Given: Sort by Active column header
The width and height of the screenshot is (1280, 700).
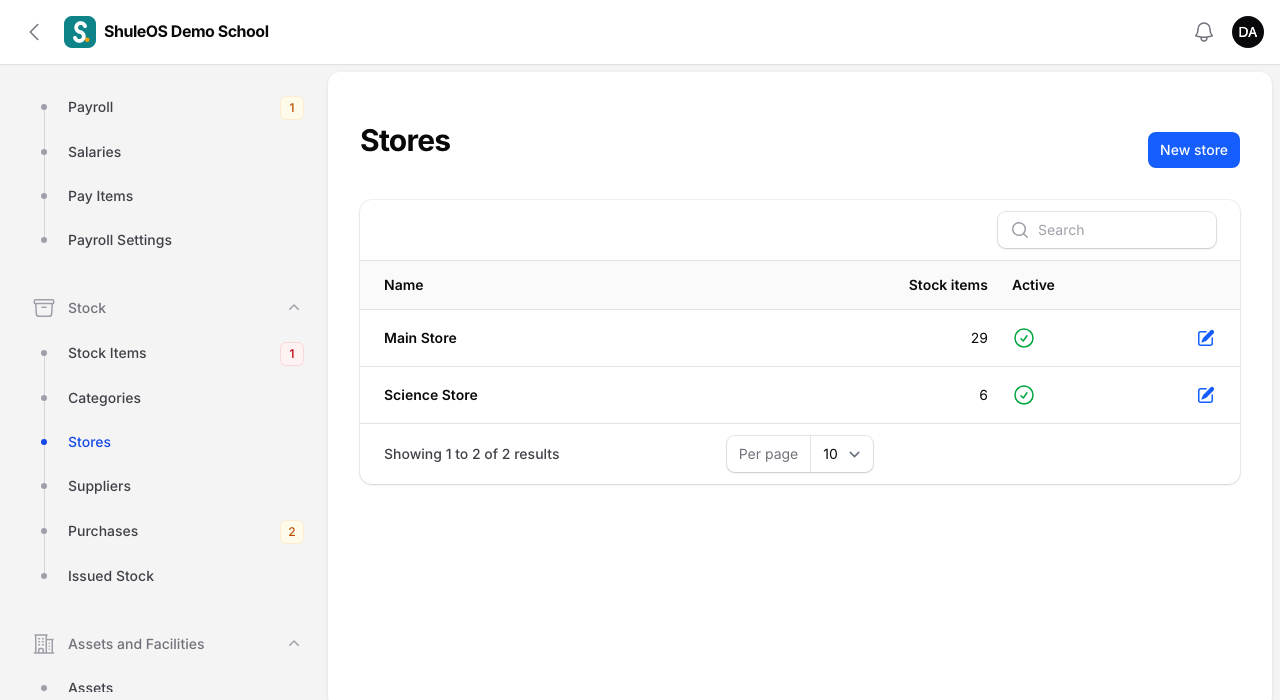Looking at the screenshot, I should tap(1033, 285).
